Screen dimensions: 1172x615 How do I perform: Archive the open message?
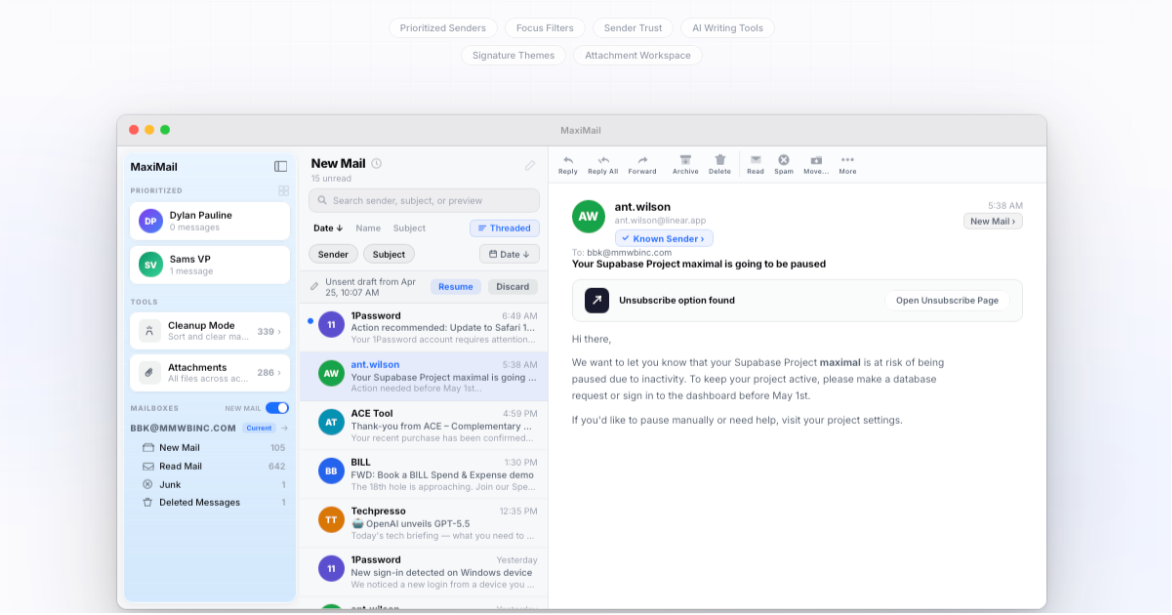(x=685, y=164)
